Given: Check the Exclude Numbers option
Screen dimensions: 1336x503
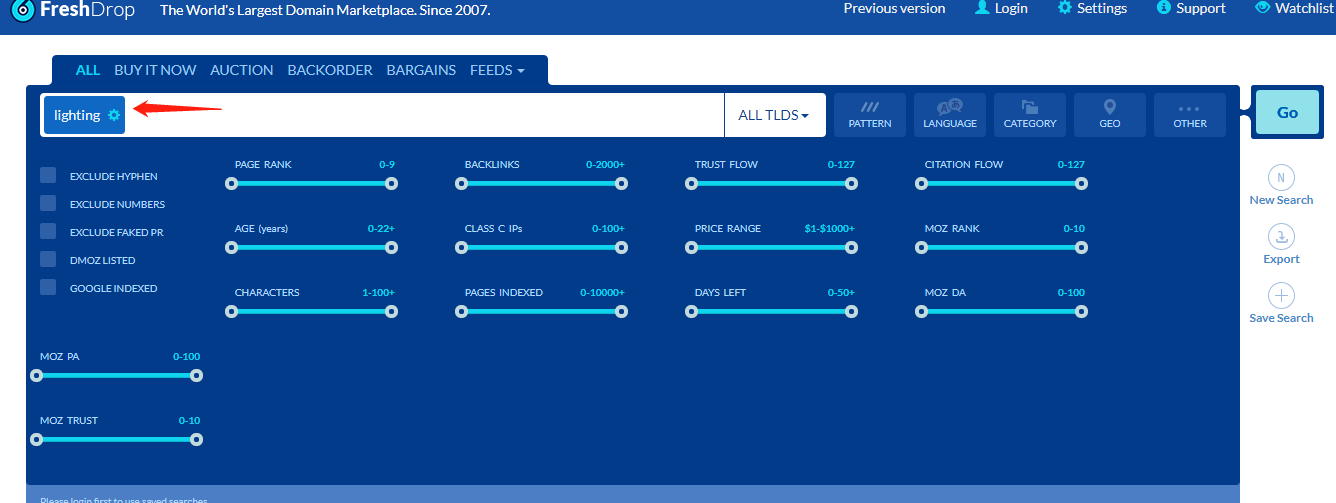Looking at the screenshot, I should (x=48, y=204).
